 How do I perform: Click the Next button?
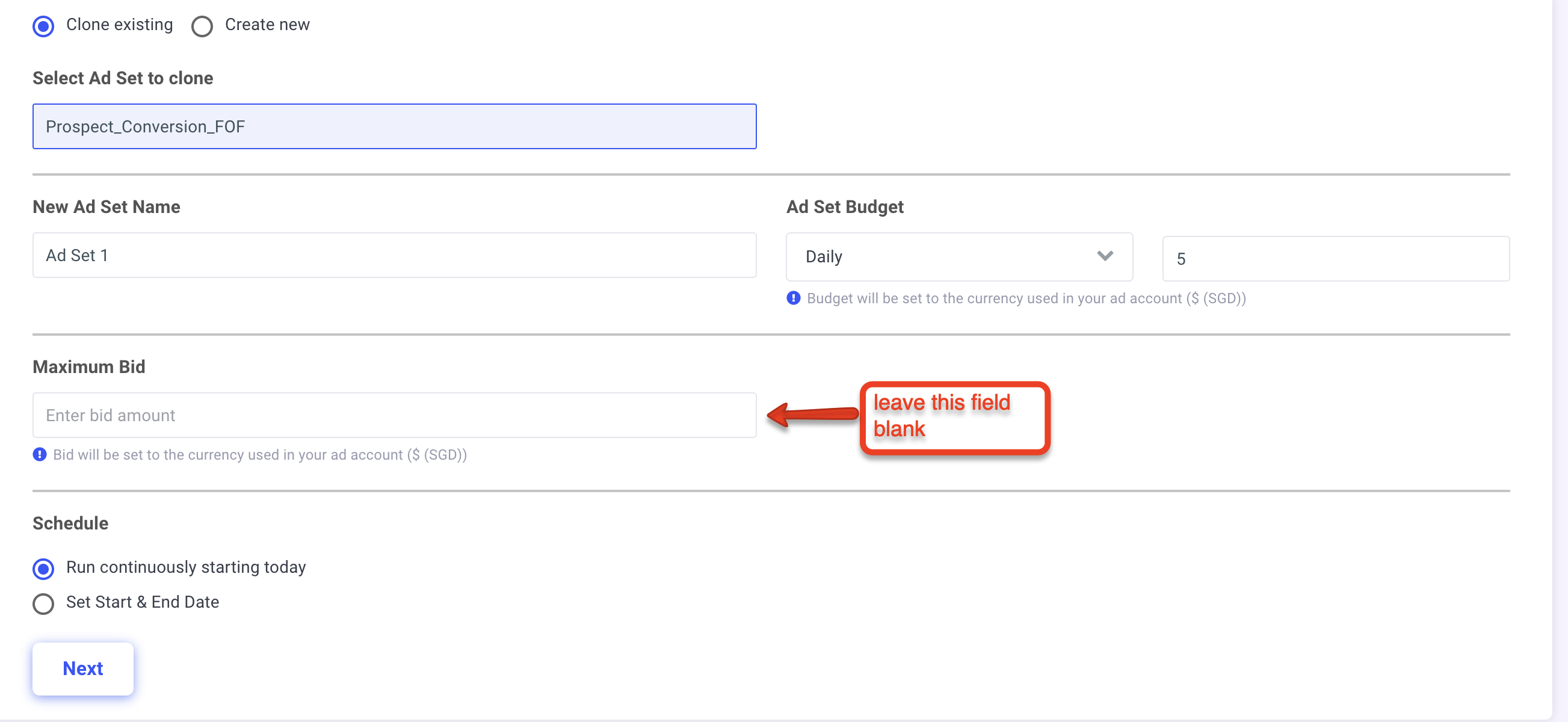(x=83, y=668)
